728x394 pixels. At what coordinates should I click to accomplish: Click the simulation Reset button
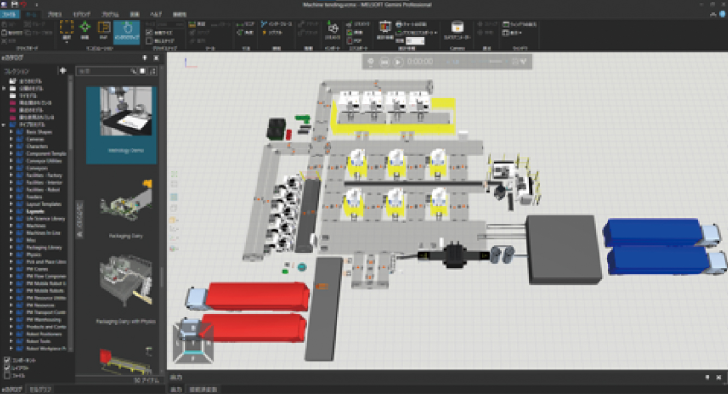pos(384,62)
